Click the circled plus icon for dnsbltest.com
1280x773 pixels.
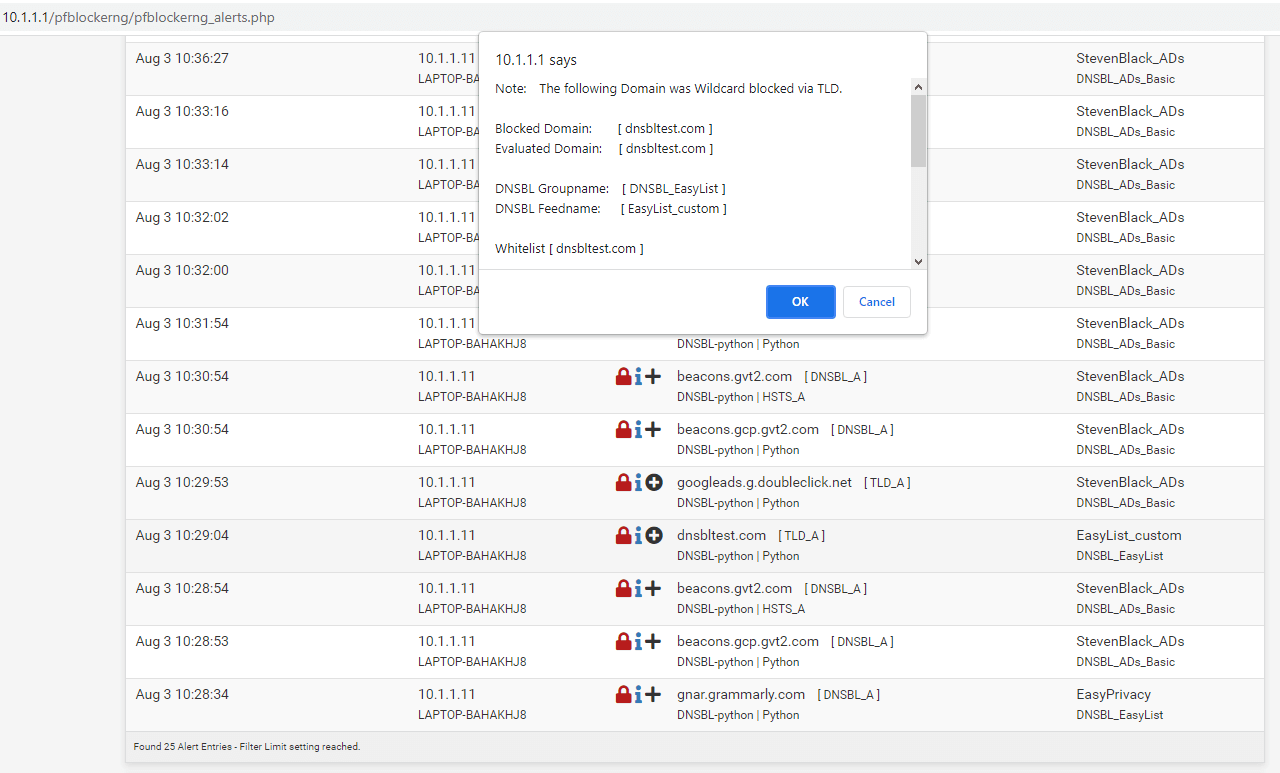click(x=654, y=535)
